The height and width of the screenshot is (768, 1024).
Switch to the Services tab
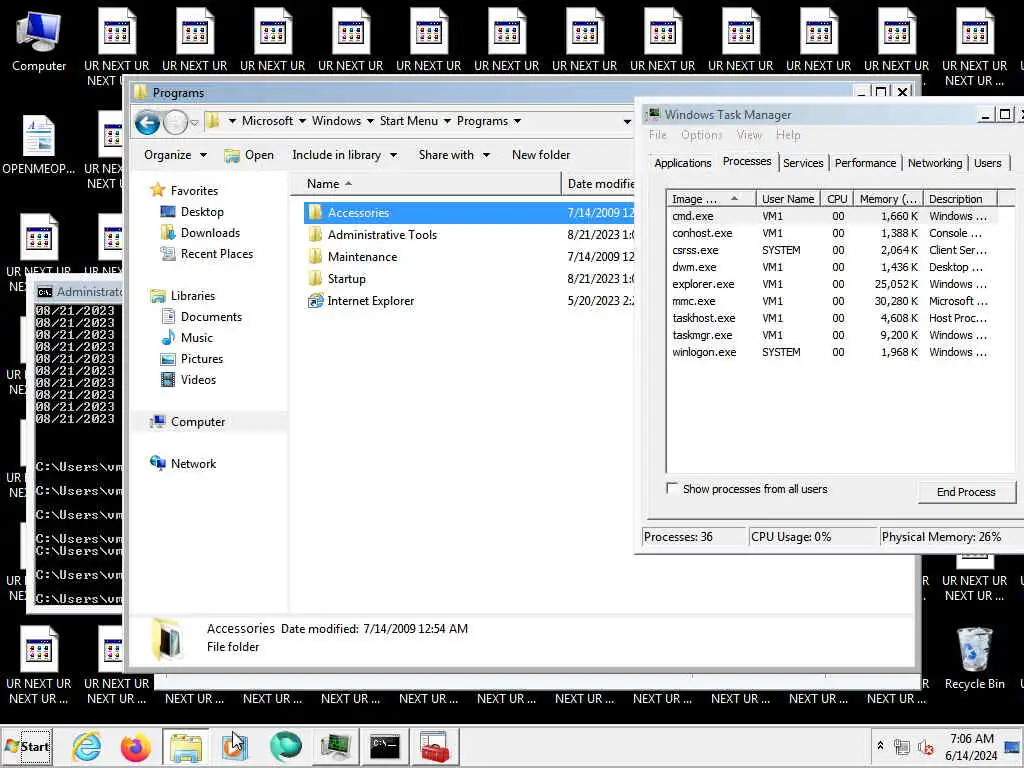[x=803, y=163]
